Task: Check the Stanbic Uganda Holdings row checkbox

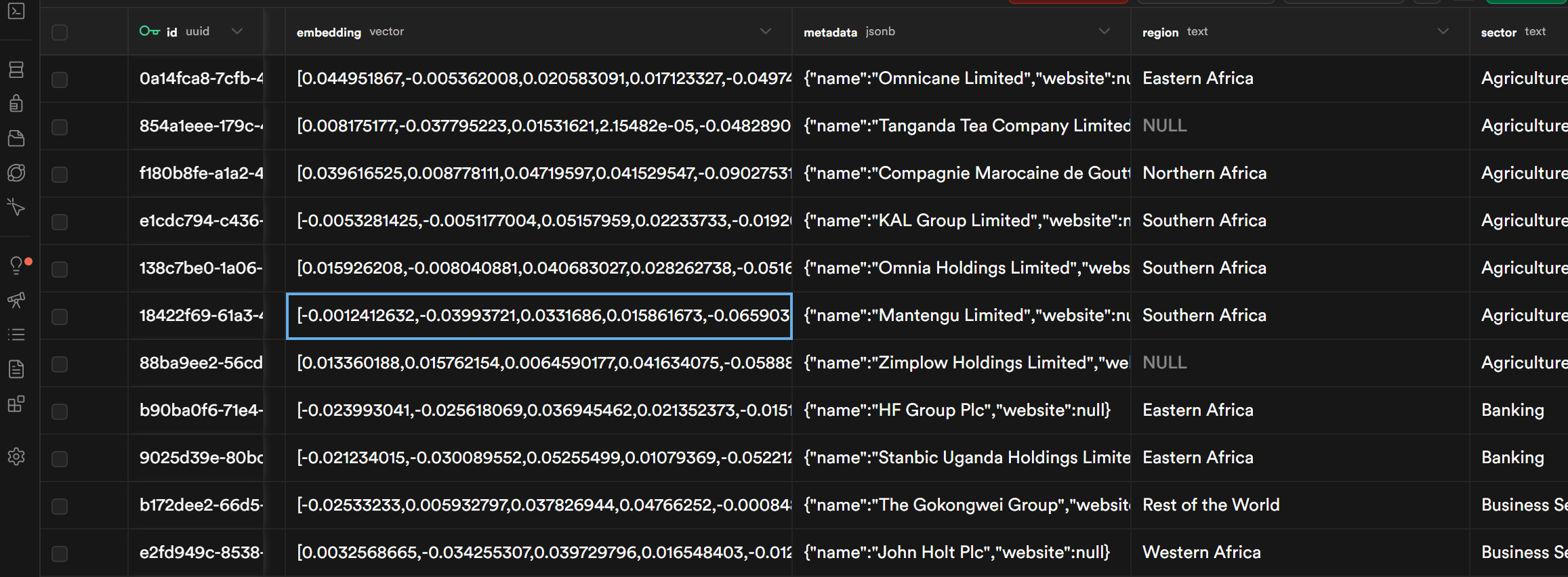Action: pyautogui.click(x=60, y=458)
